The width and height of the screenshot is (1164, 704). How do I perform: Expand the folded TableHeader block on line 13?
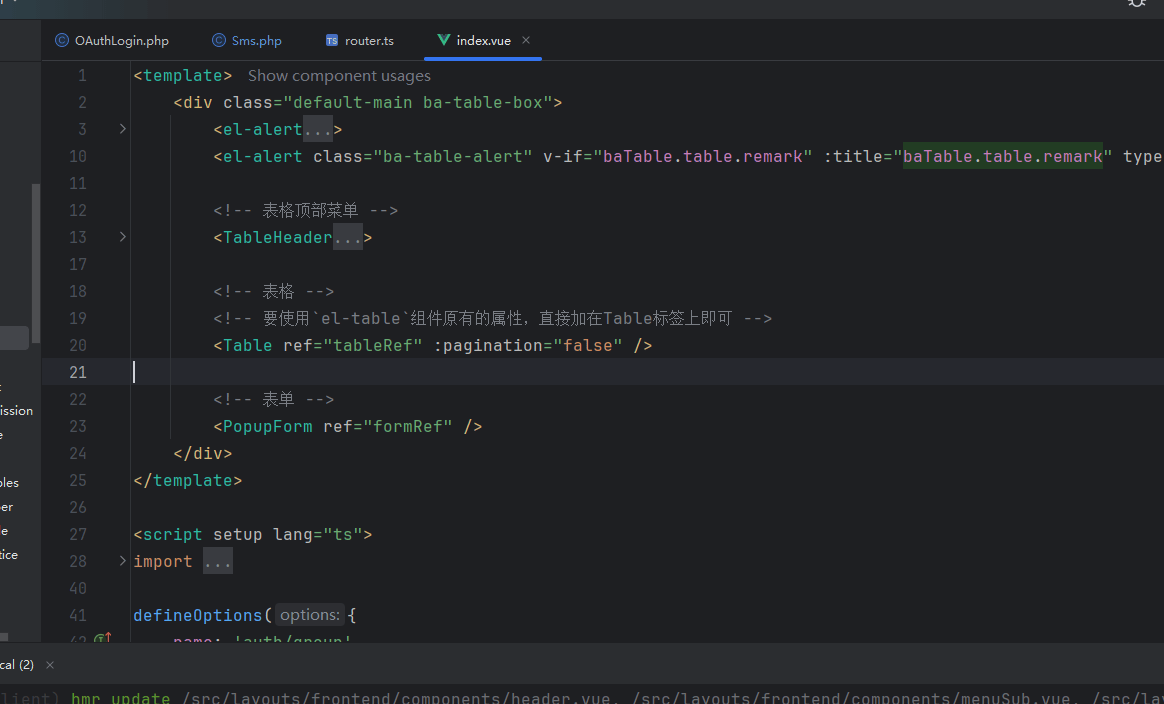coord(122,237)
